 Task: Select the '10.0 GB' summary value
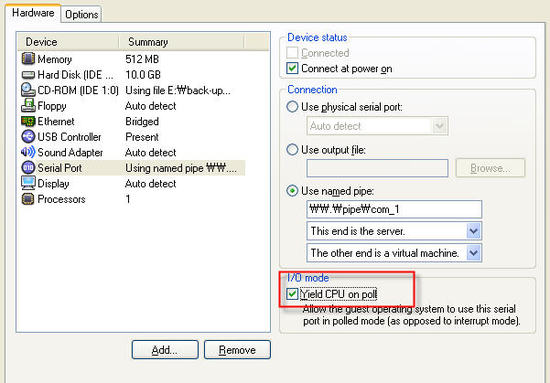click(143, 75)
